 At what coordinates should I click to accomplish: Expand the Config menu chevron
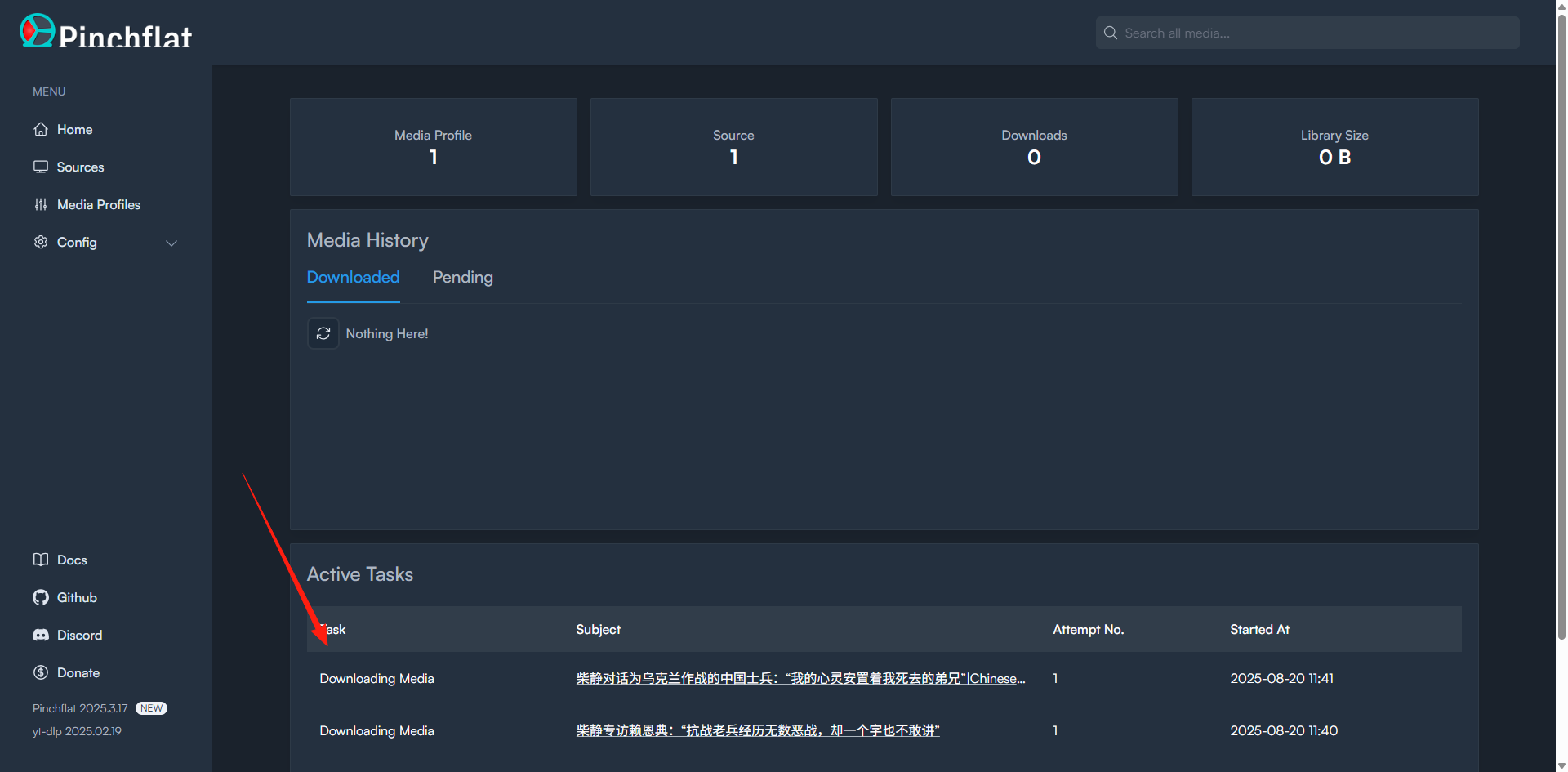[171, 243]
